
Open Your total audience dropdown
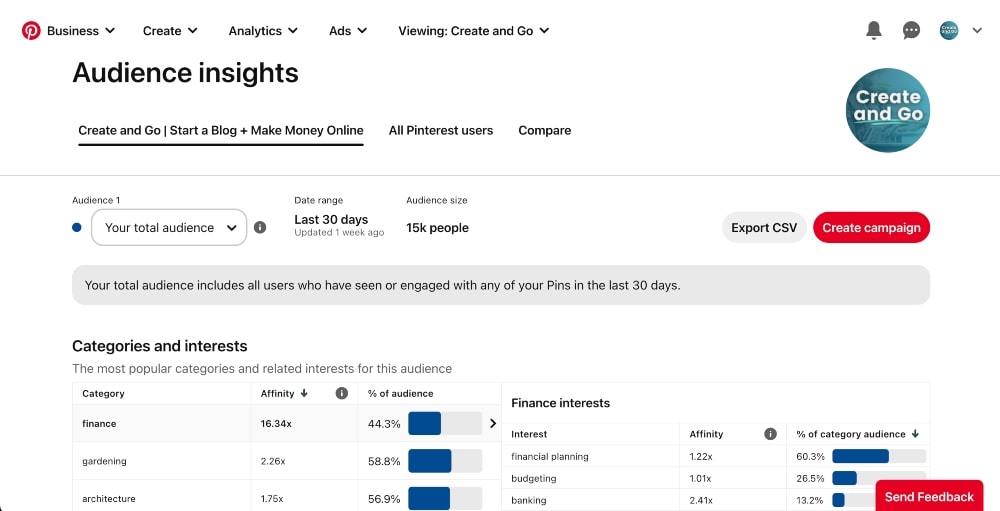click(169, 227)
